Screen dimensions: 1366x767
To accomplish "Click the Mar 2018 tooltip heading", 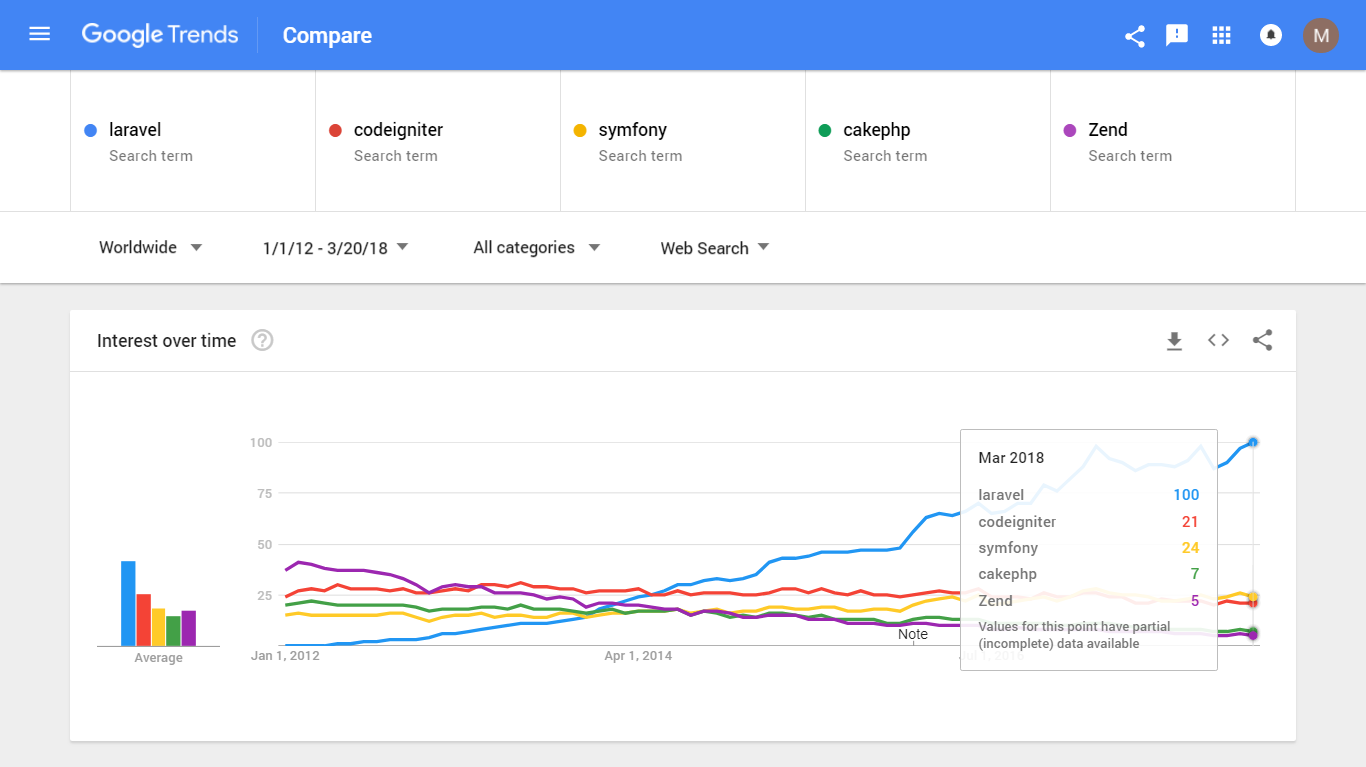I will pyautogui.click(x=1011, y=458).
